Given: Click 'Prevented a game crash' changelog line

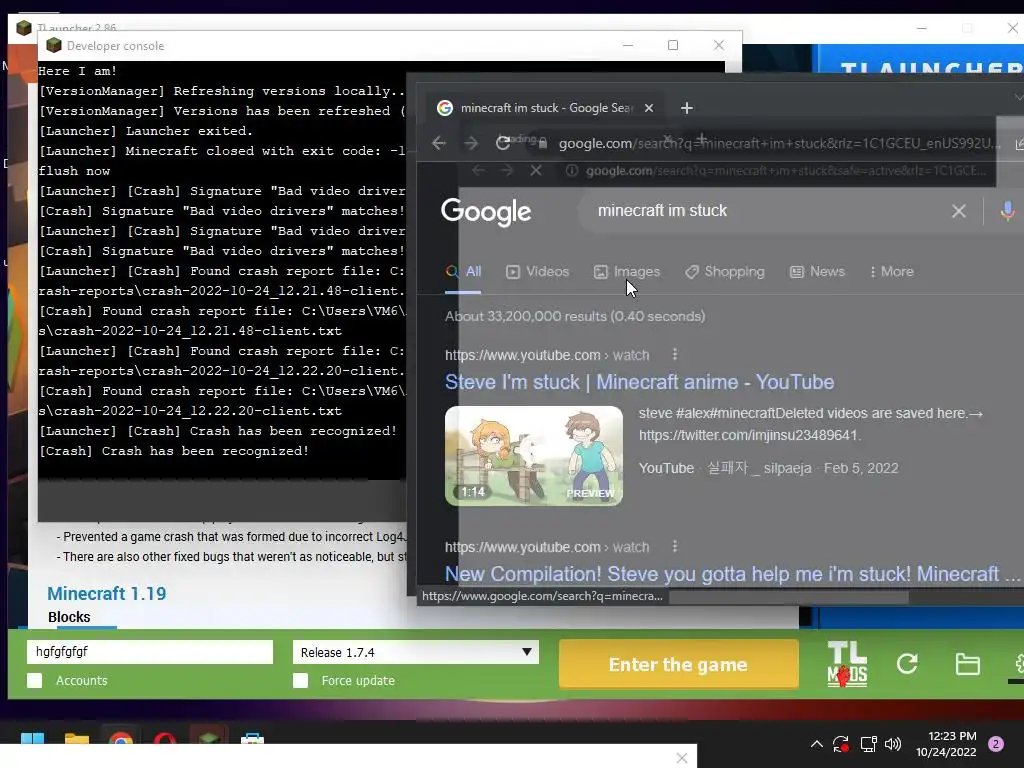Looking at the screenshot, I should (x=231, y=537).
